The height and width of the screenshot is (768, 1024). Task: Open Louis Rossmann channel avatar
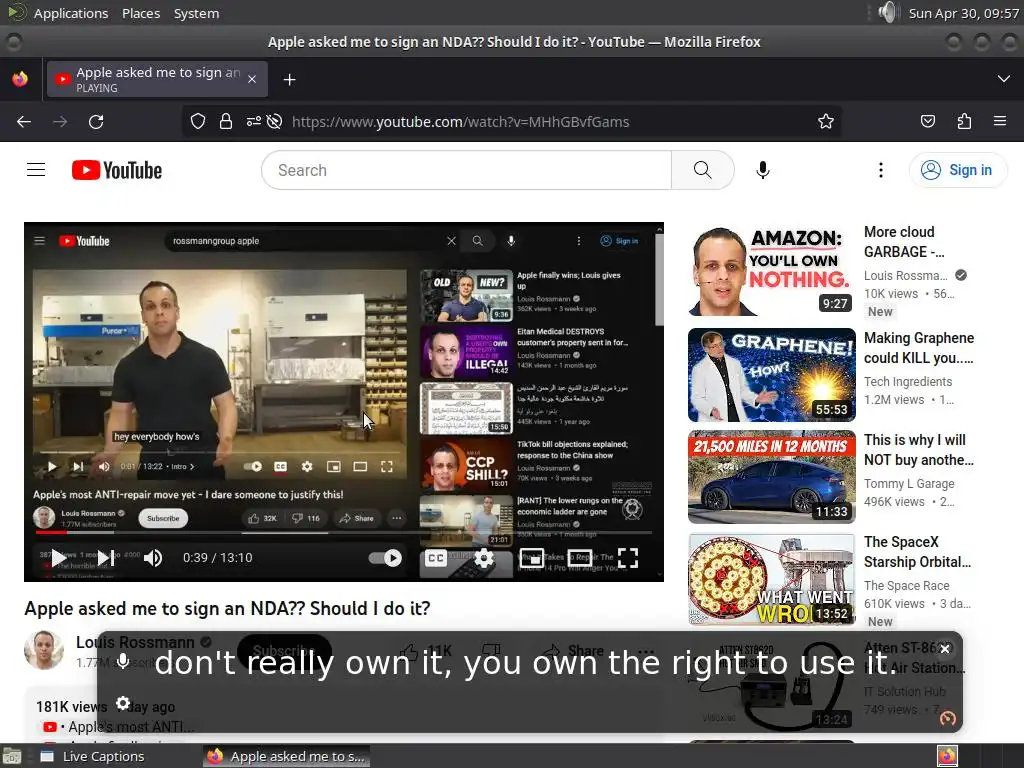[44, 650]
